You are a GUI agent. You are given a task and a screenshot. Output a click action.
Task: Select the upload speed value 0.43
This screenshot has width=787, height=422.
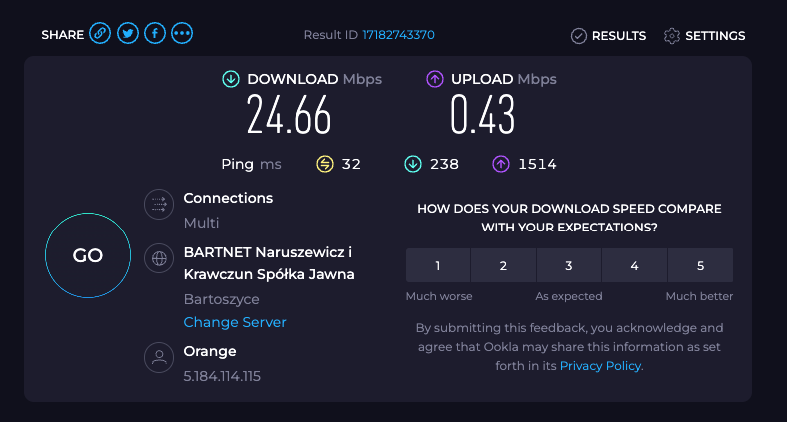tap(482, 115)
